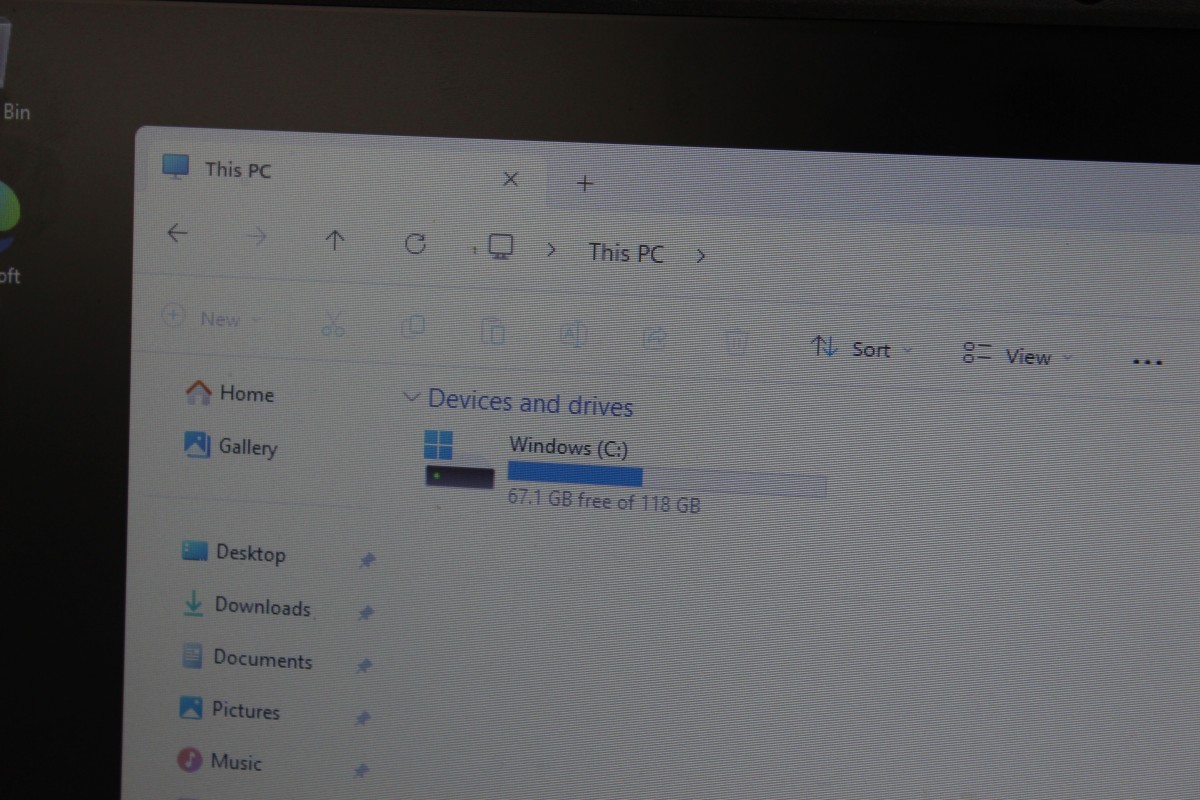This screenshot has width=1200, height=800.
Task: Open Gallery in the sidebar
Action: point(231,446)
